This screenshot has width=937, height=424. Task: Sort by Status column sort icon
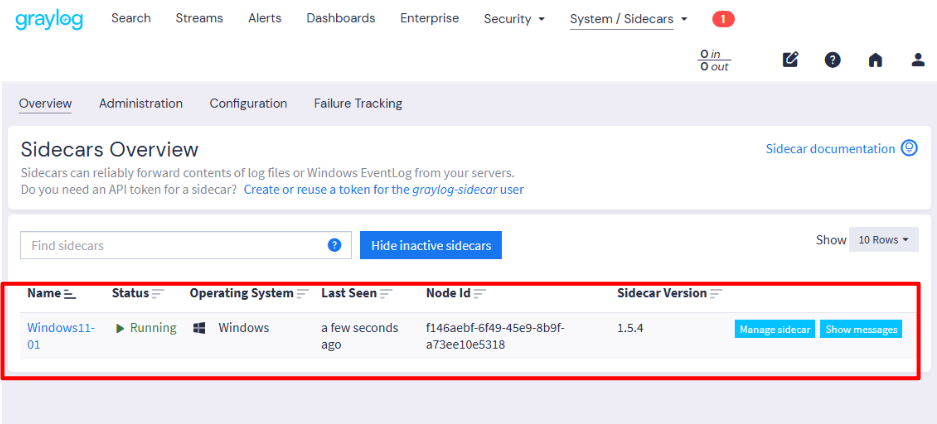[158, 293]
